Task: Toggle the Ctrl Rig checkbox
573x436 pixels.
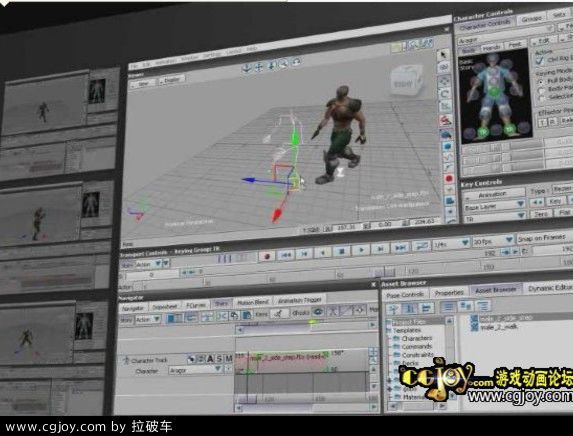Action: click(x=539, y=61)
